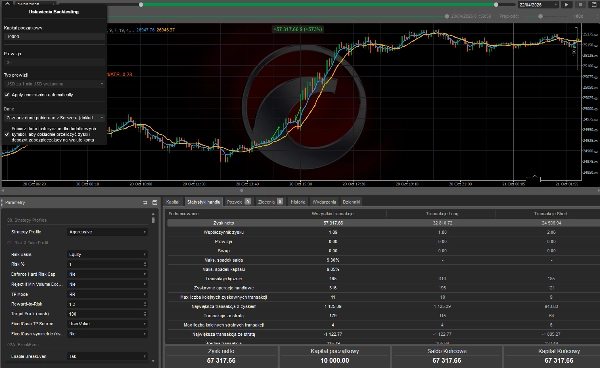Click the Saldo Końcowe summary box
The height and width of the screenshot is (368, 600).
point(447,356)
